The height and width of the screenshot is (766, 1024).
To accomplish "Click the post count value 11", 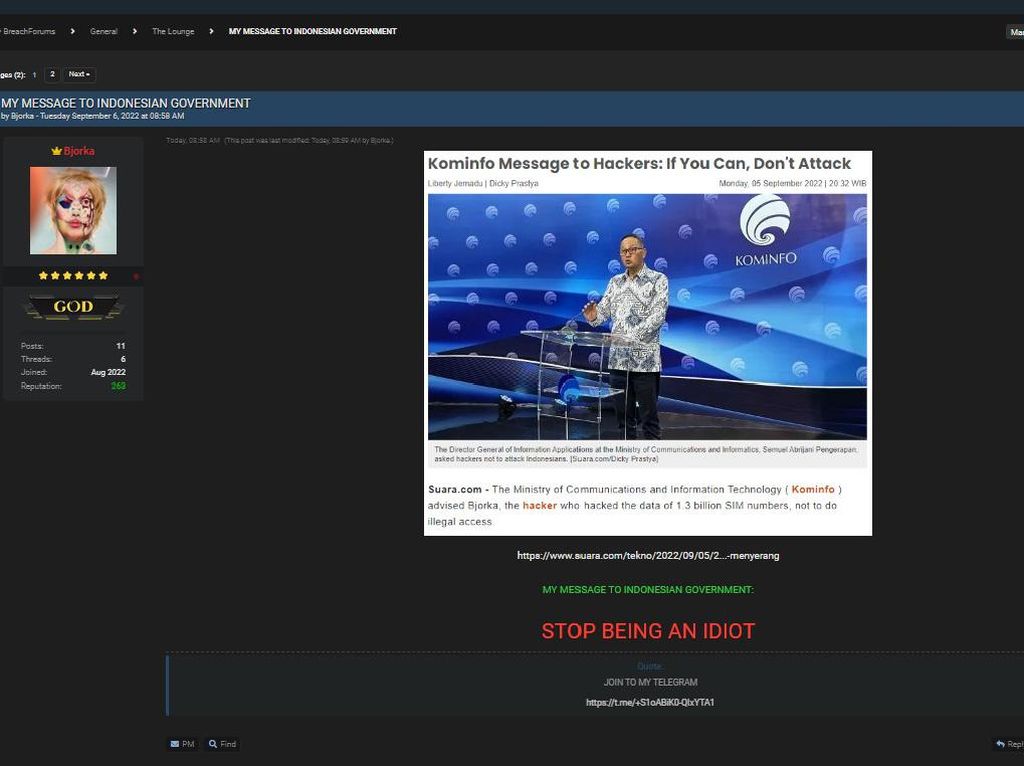I will pyautogui.click(x=121, y=346).
